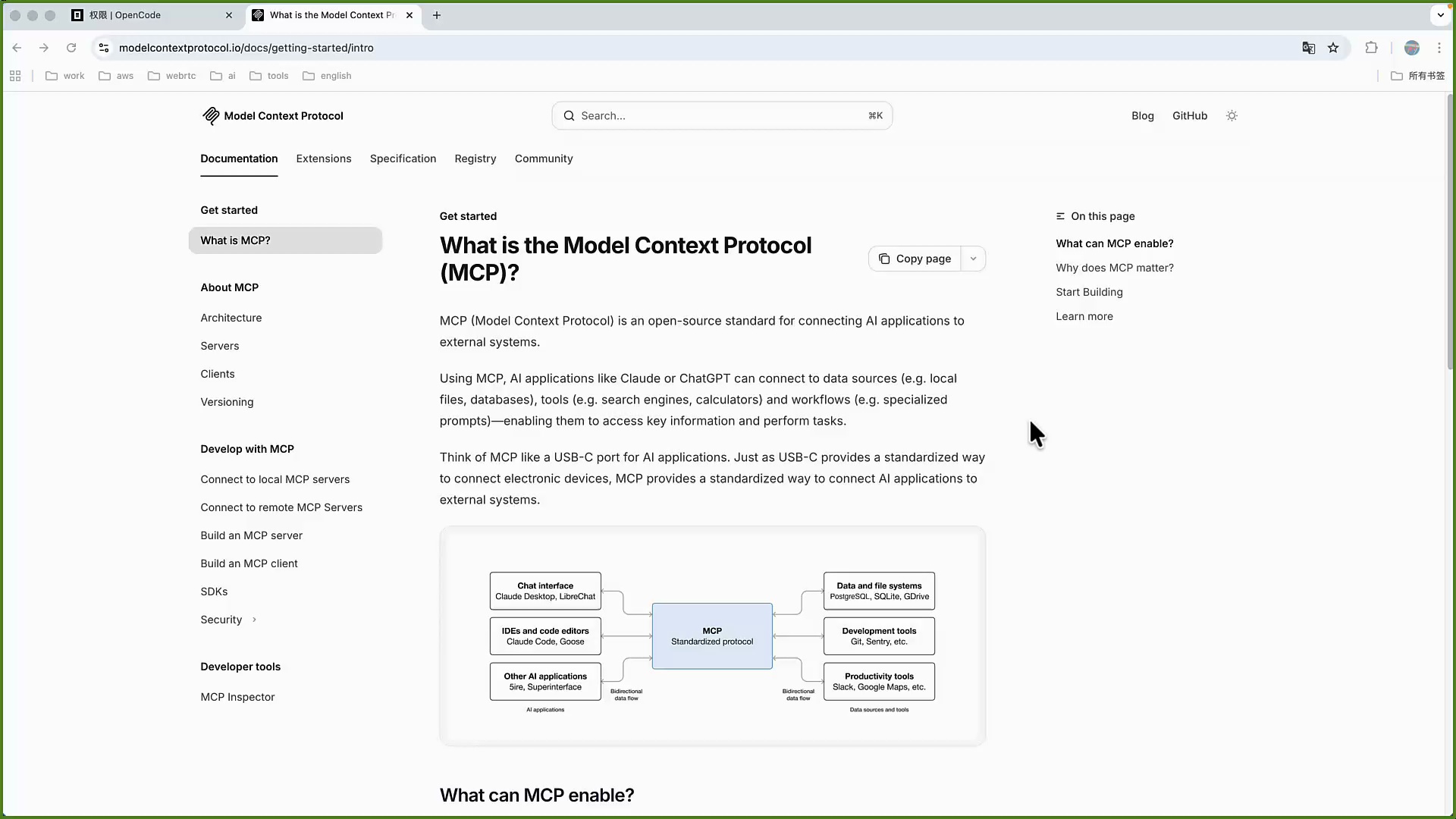The height and width of the screenshot is (819, 1456).
Task: Switch to the Extensions tab
Action: pos(324,158)
